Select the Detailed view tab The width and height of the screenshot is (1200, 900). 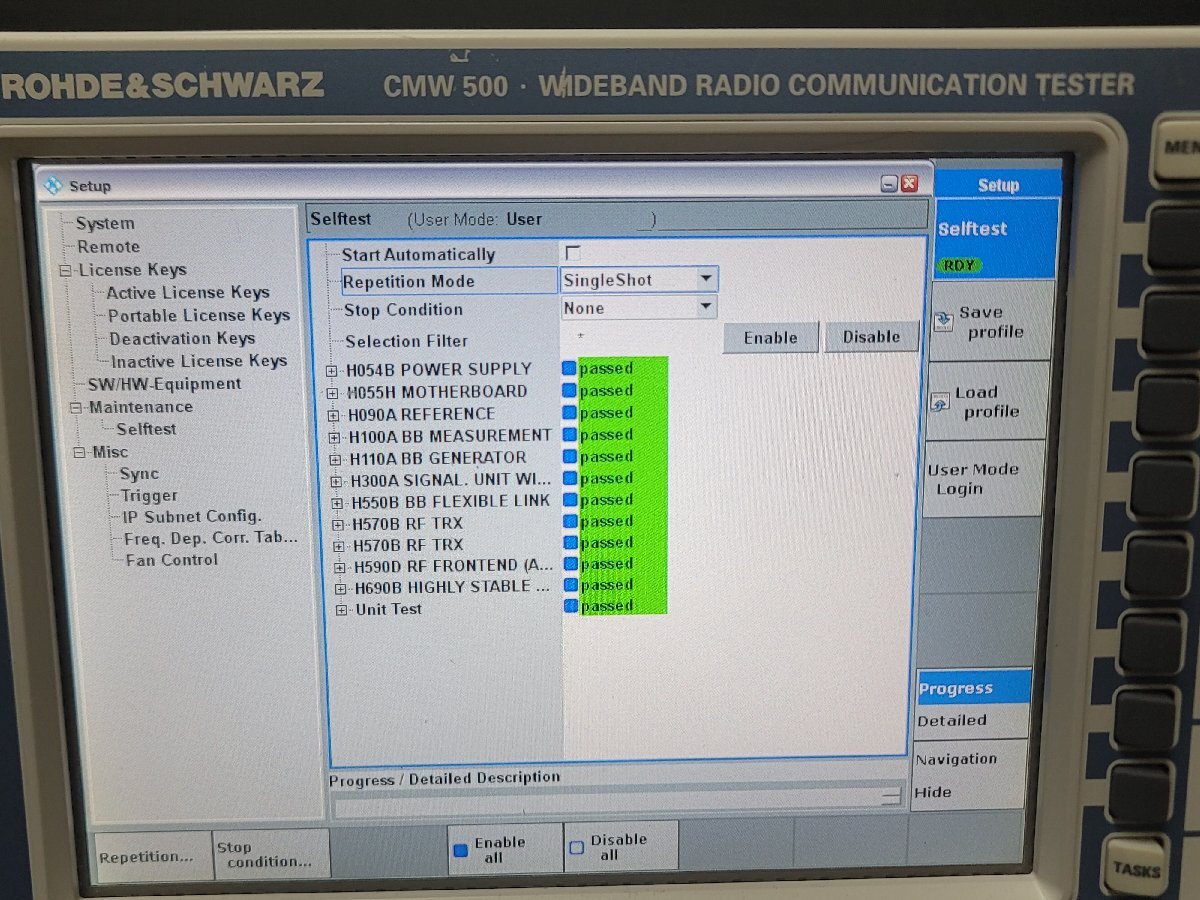(x=972, y=721)
